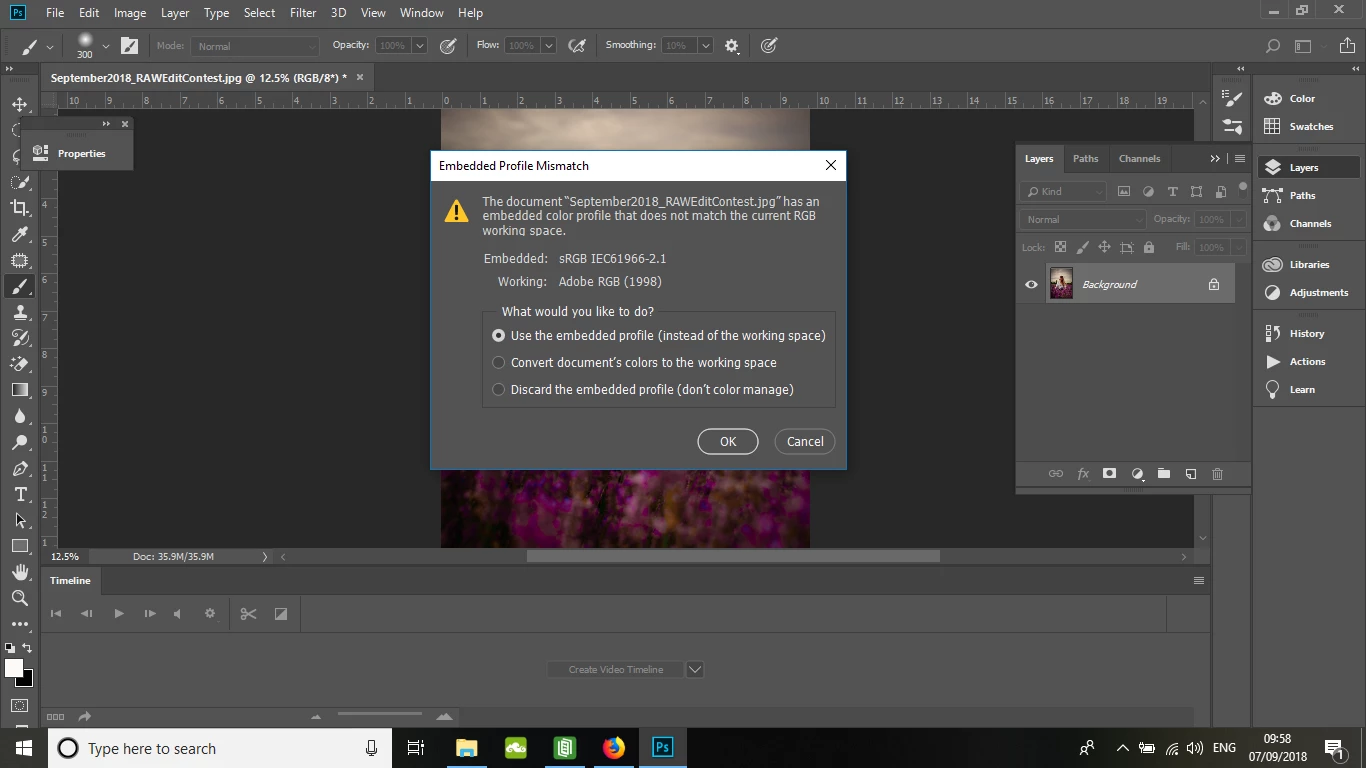Switch to the Channels tab

(1139, 159)
